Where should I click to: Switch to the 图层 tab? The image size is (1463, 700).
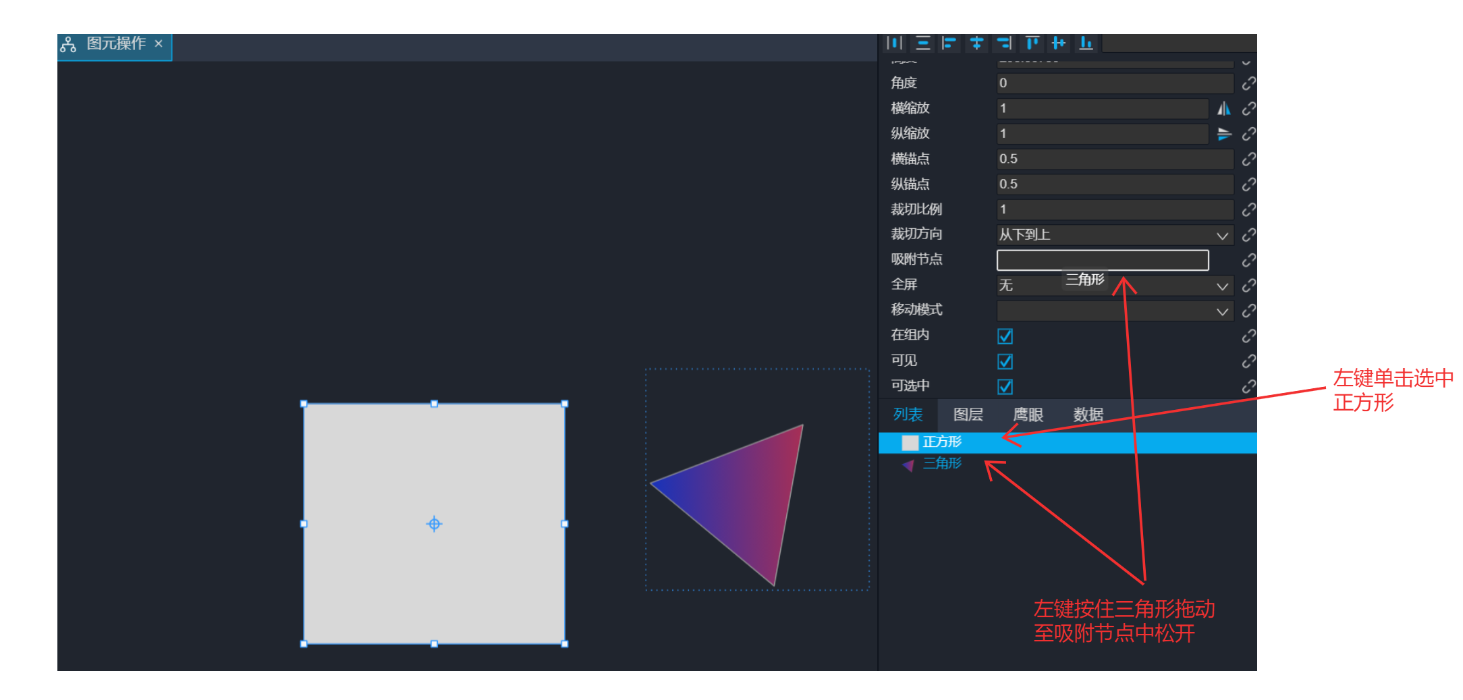968,415
